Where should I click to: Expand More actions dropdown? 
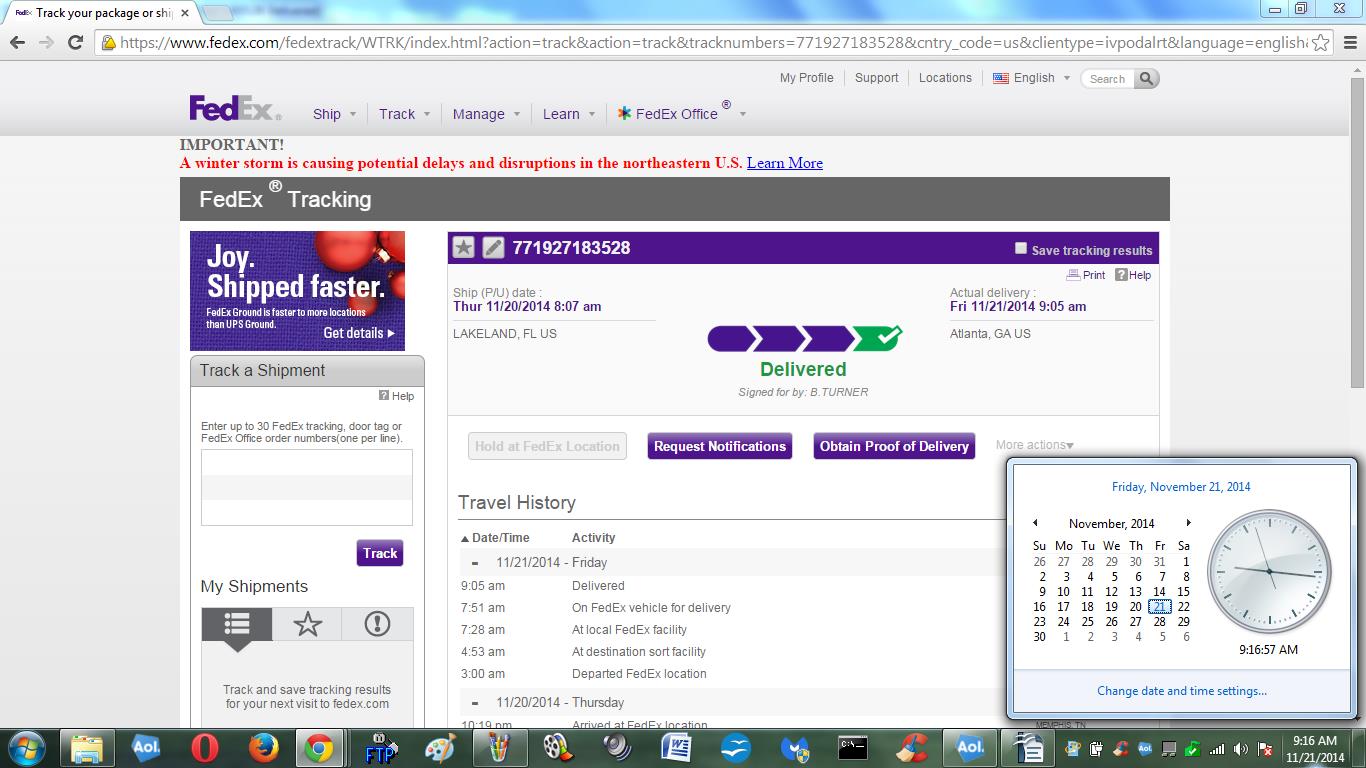[x=1035, y=445]
